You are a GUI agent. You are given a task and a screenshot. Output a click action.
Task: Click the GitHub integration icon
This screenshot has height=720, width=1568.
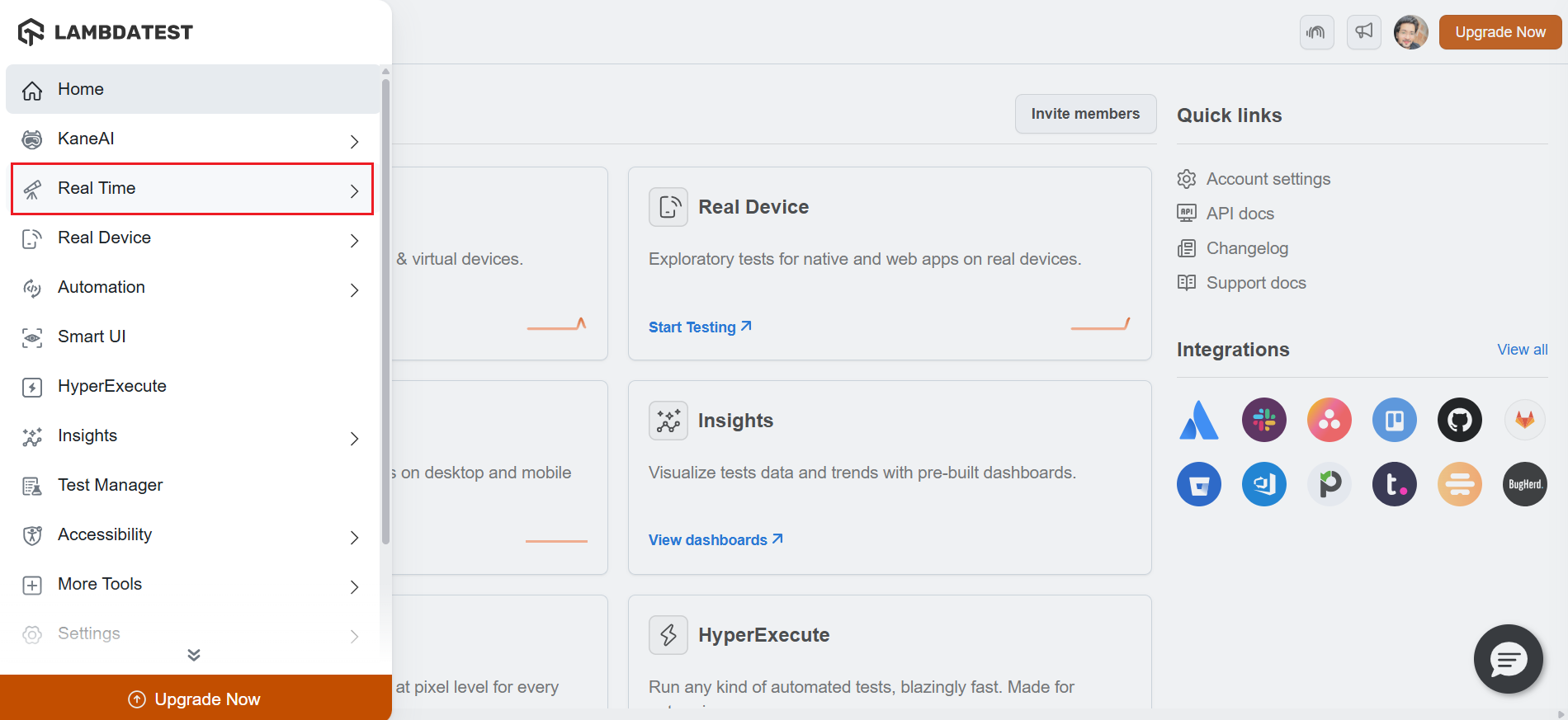click(1459, 420)
